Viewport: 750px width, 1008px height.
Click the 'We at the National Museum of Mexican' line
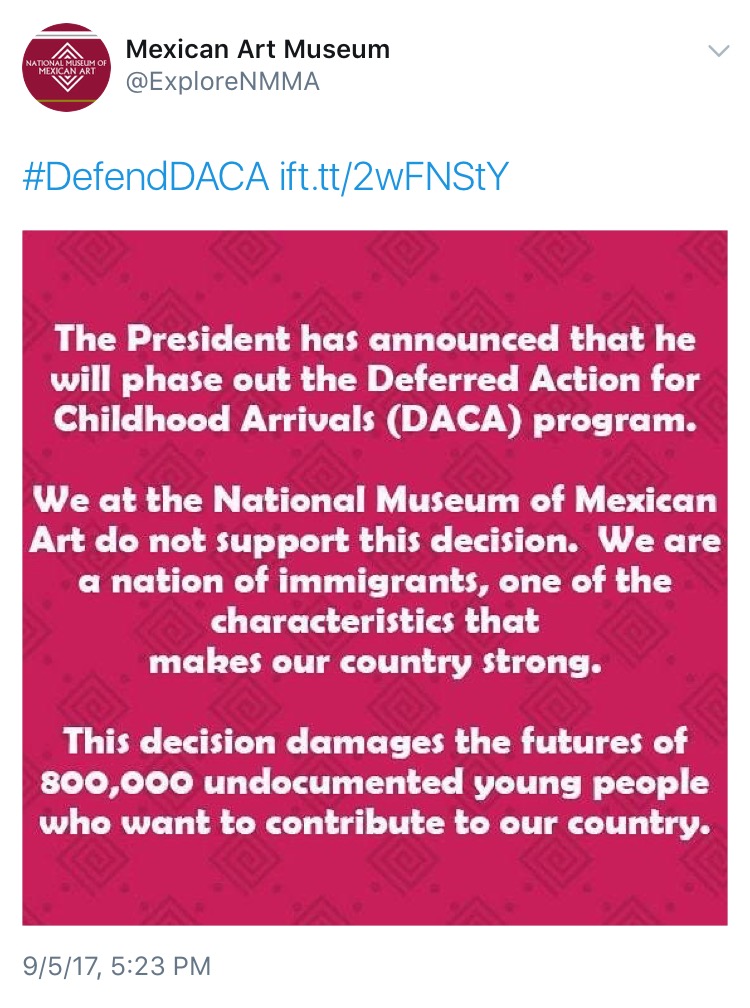pos(375,500)
